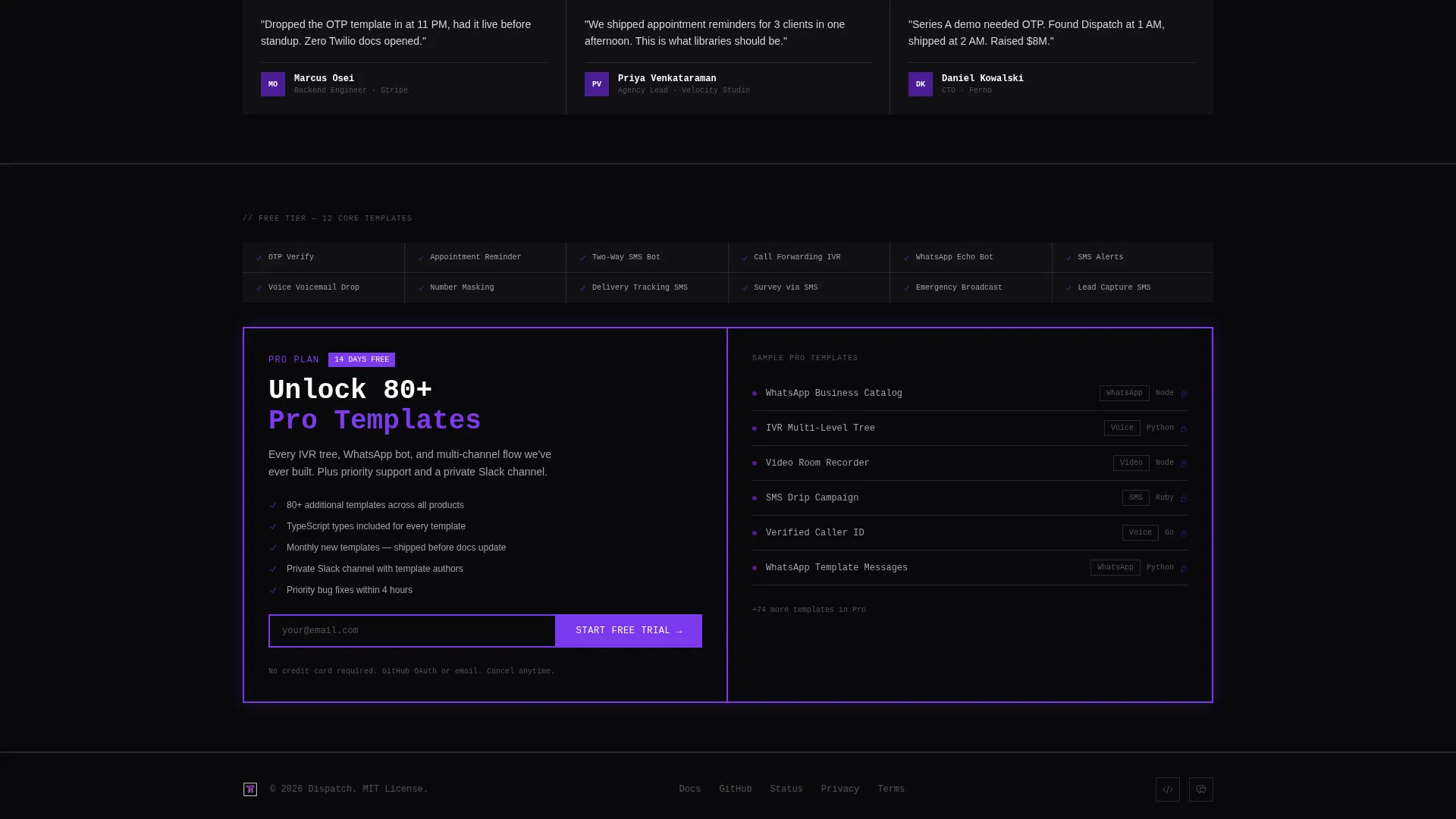Open the IVR Multi-Level Tree pro template
This screenshot has width=1456, height=819.
(970, 428)
